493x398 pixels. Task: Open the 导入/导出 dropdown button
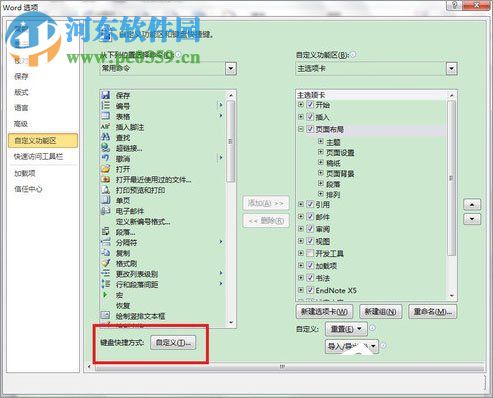point(352,346)
